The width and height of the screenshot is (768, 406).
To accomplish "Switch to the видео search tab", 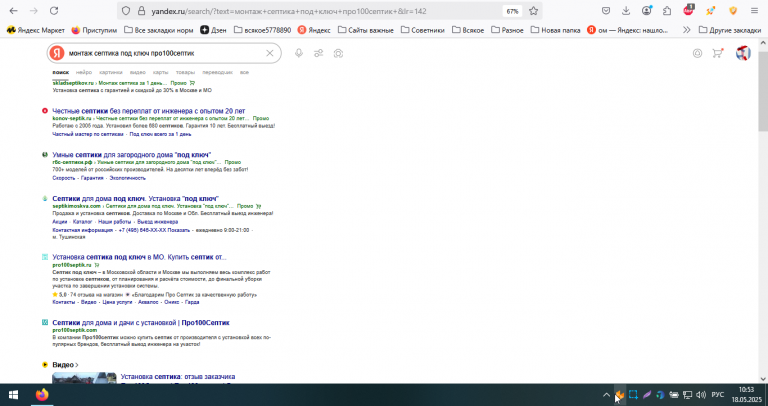I will click(x=138, y=72).
